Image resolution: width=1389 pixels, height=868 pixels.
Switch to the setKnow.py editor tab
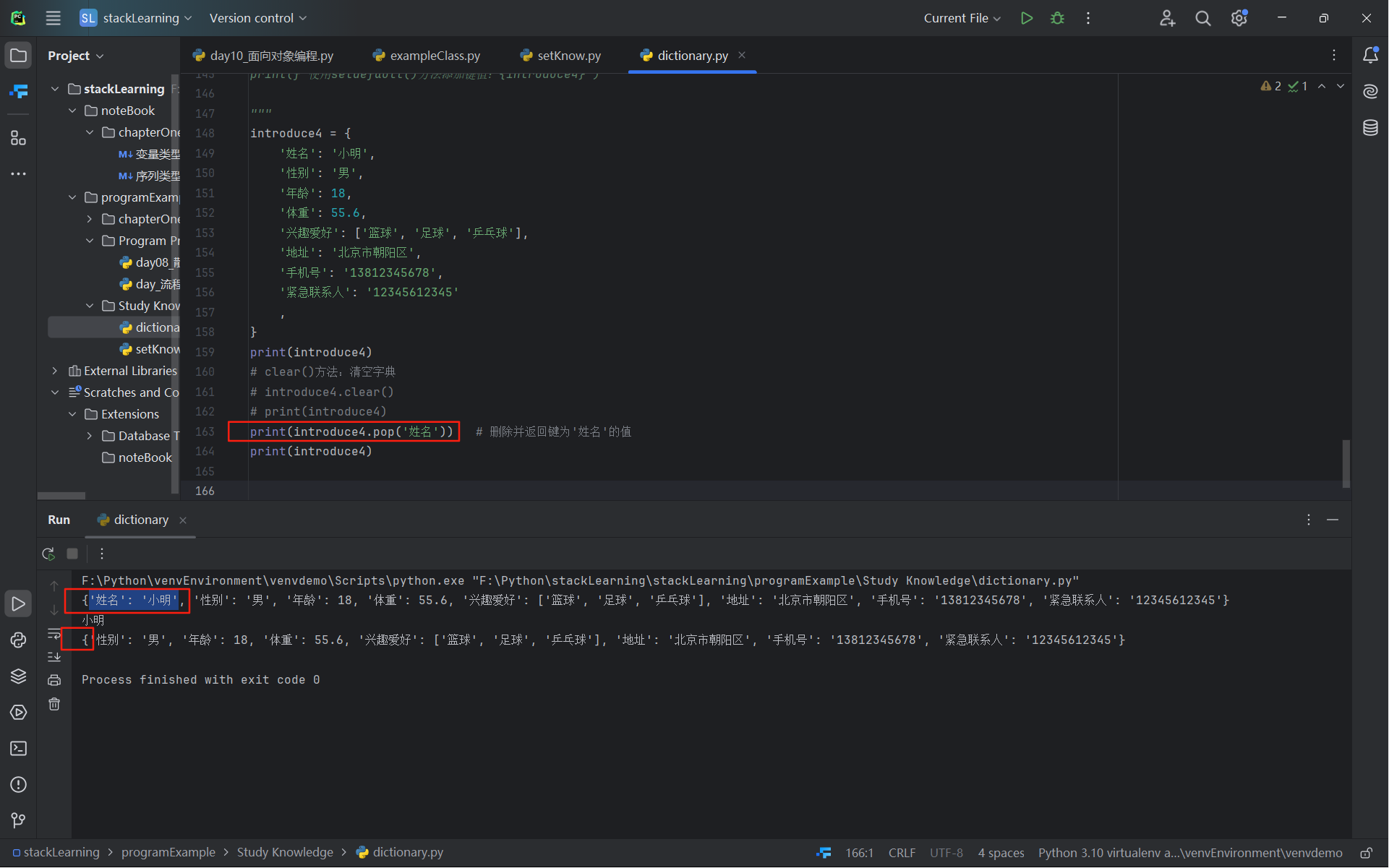click(568, 56)
